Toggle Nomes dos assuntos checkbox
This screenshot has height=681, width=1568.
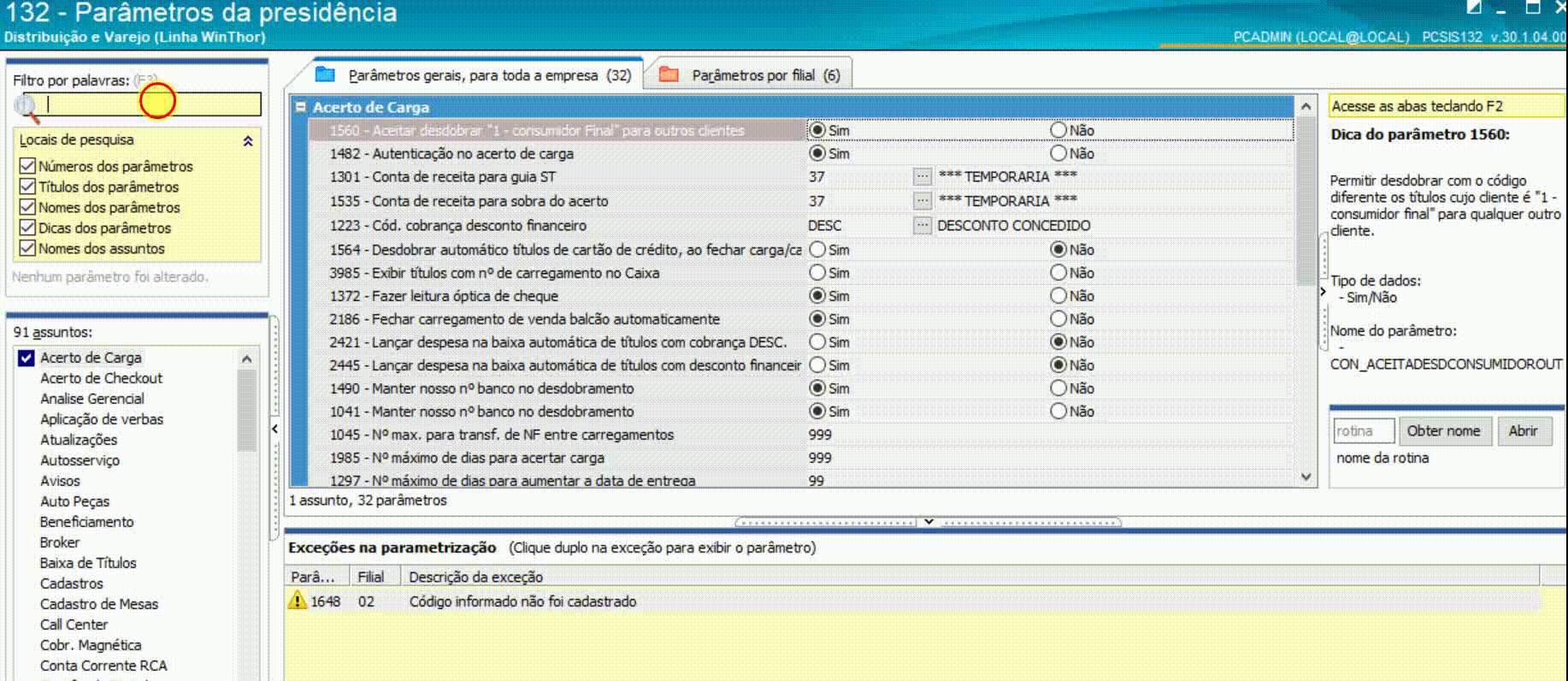pyautogui.click(x=27, y=248)
